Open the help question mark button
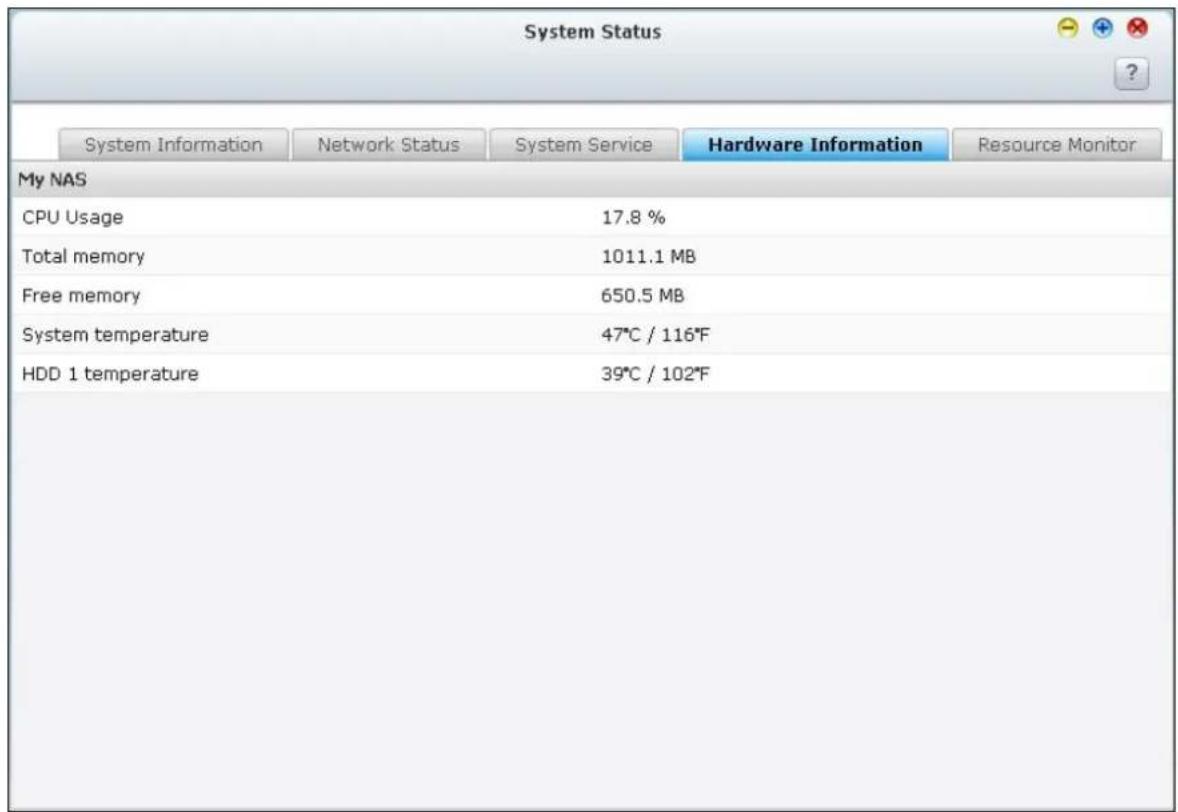1178x812 pixels. pyautogui.click(x=1131, y=74)
